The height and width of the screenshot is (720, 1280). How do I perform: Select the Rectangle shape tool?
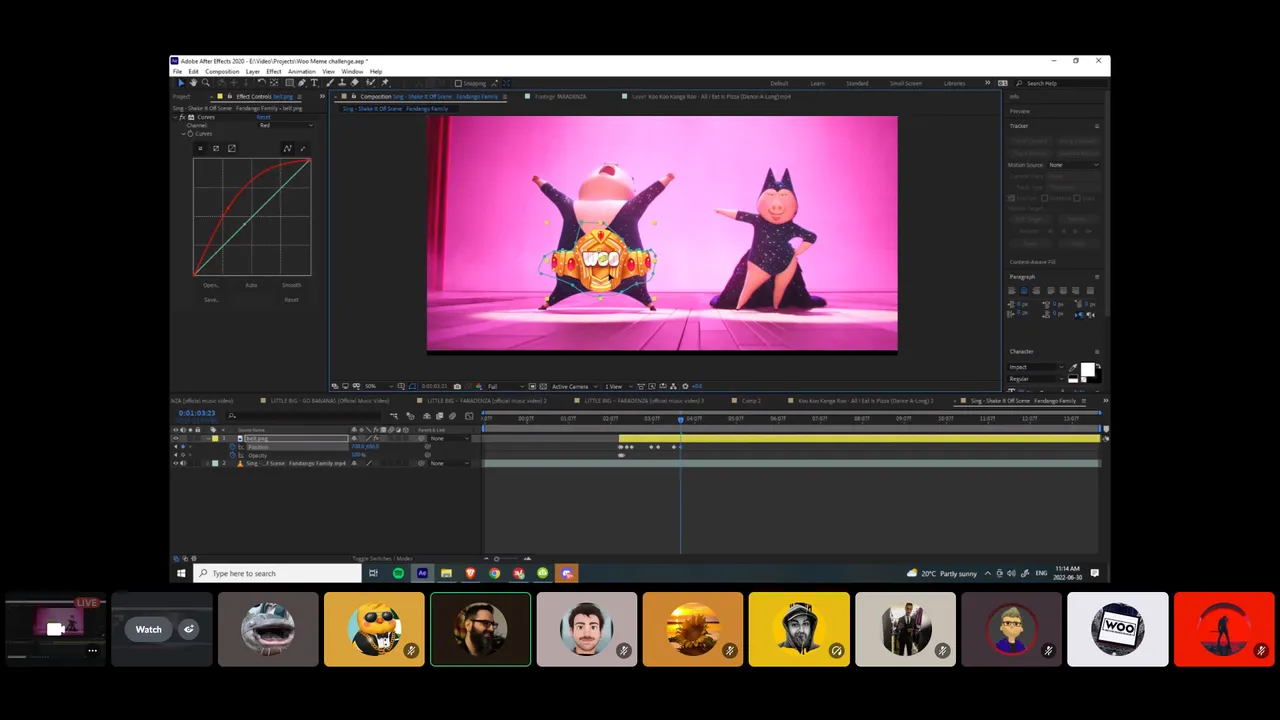pos(289,83)
